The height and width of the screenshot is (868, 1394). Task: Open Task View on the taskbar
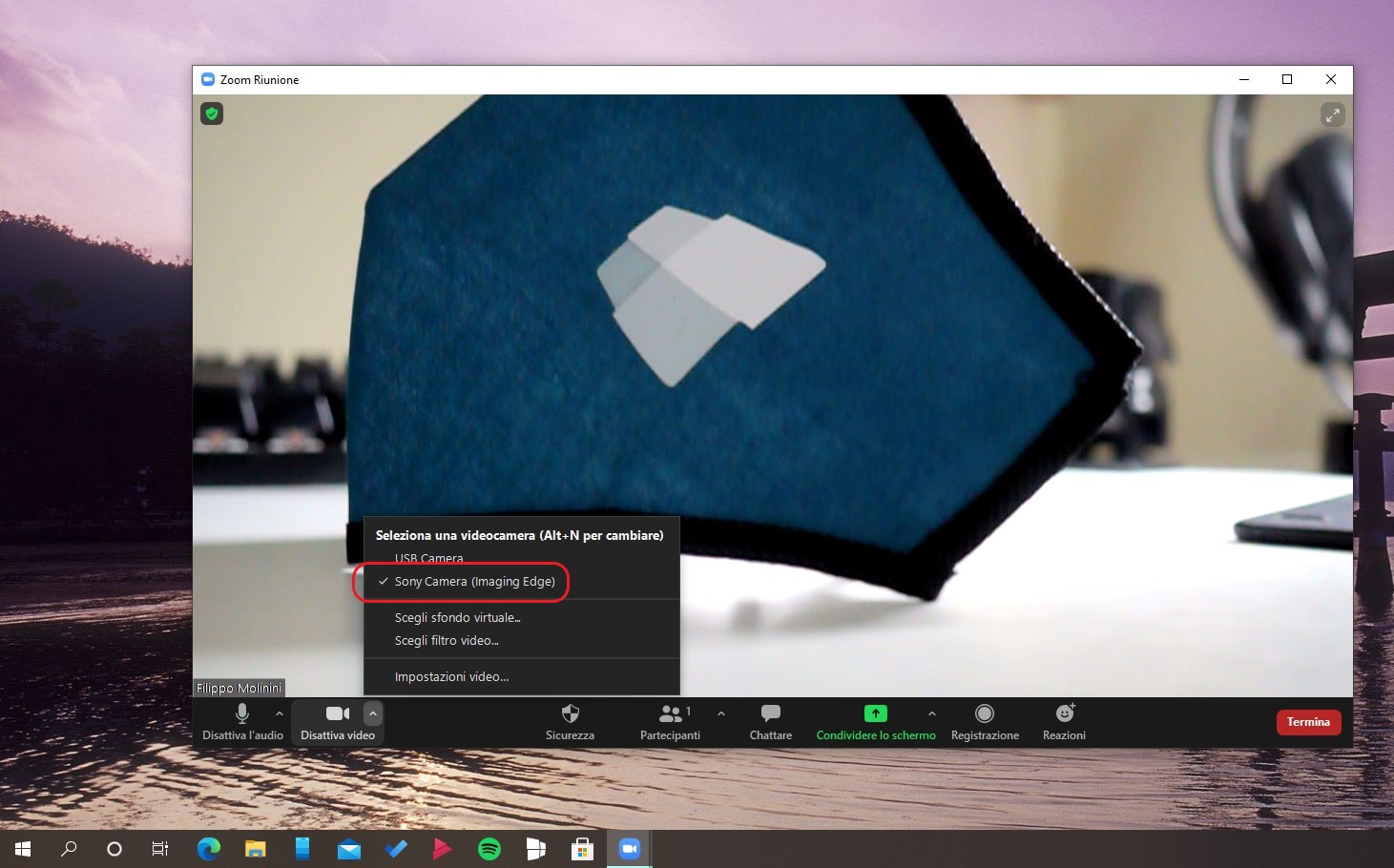point(160,848)
